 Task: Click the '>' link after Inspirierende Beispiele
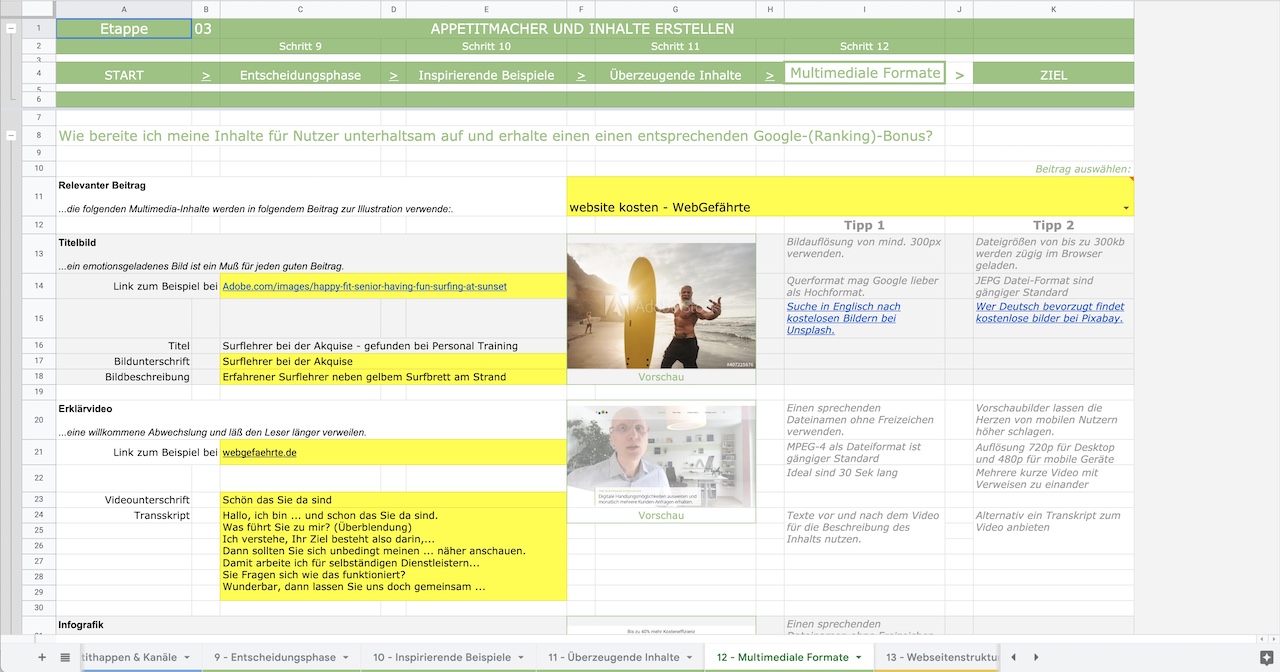click(x=581, y=75)
